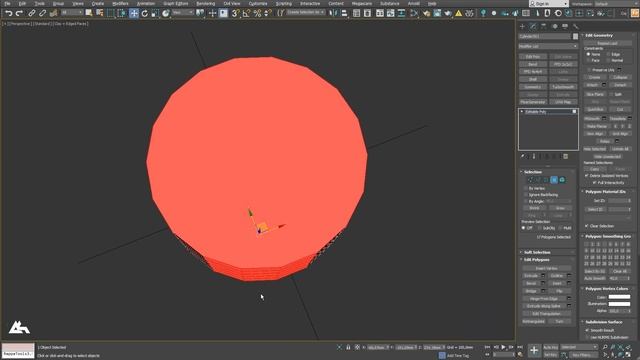The height and width of the screenshot is (360, 640).
Task: Open the Motion command panel tab
Action: click(554, 26)
